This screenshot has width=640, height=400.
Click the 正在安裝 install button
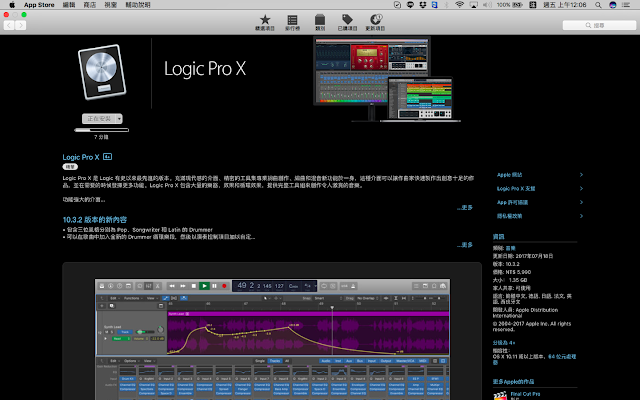(x=99, y=119)
